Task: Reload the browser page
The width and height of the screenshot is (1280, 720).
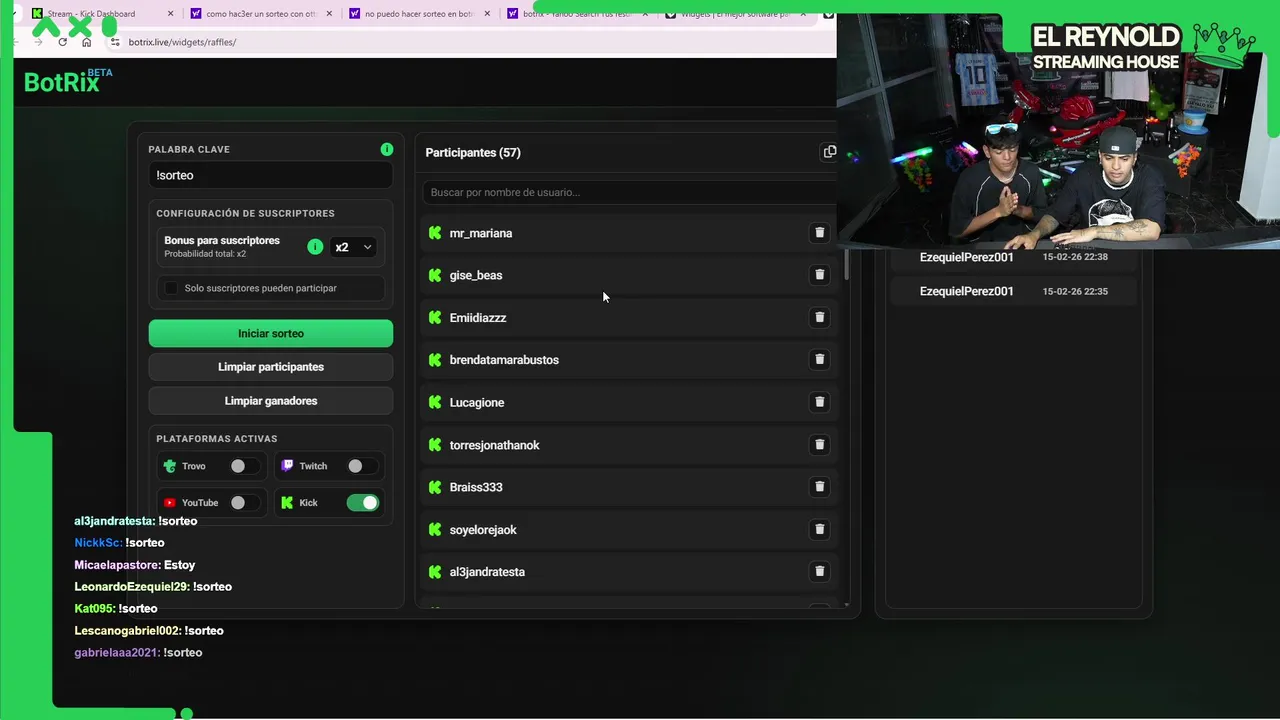Action: pyautogui.click(x=63, y=42)
